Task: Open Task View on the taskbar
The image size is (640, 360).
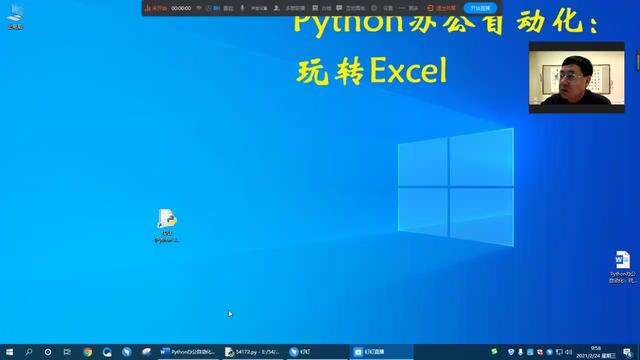Action: click(67, 352)
